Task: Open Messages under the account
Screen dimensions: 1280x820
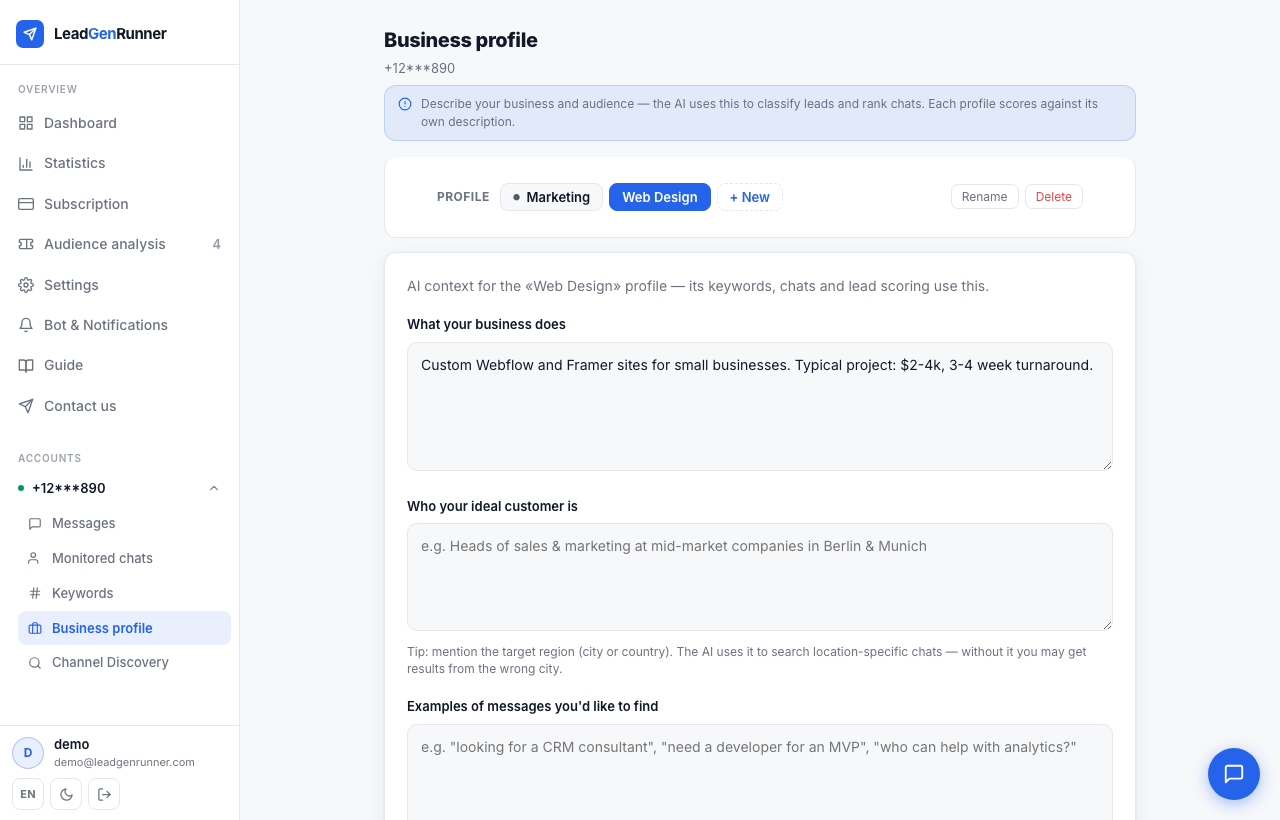Action: click(x=124, y=523)
